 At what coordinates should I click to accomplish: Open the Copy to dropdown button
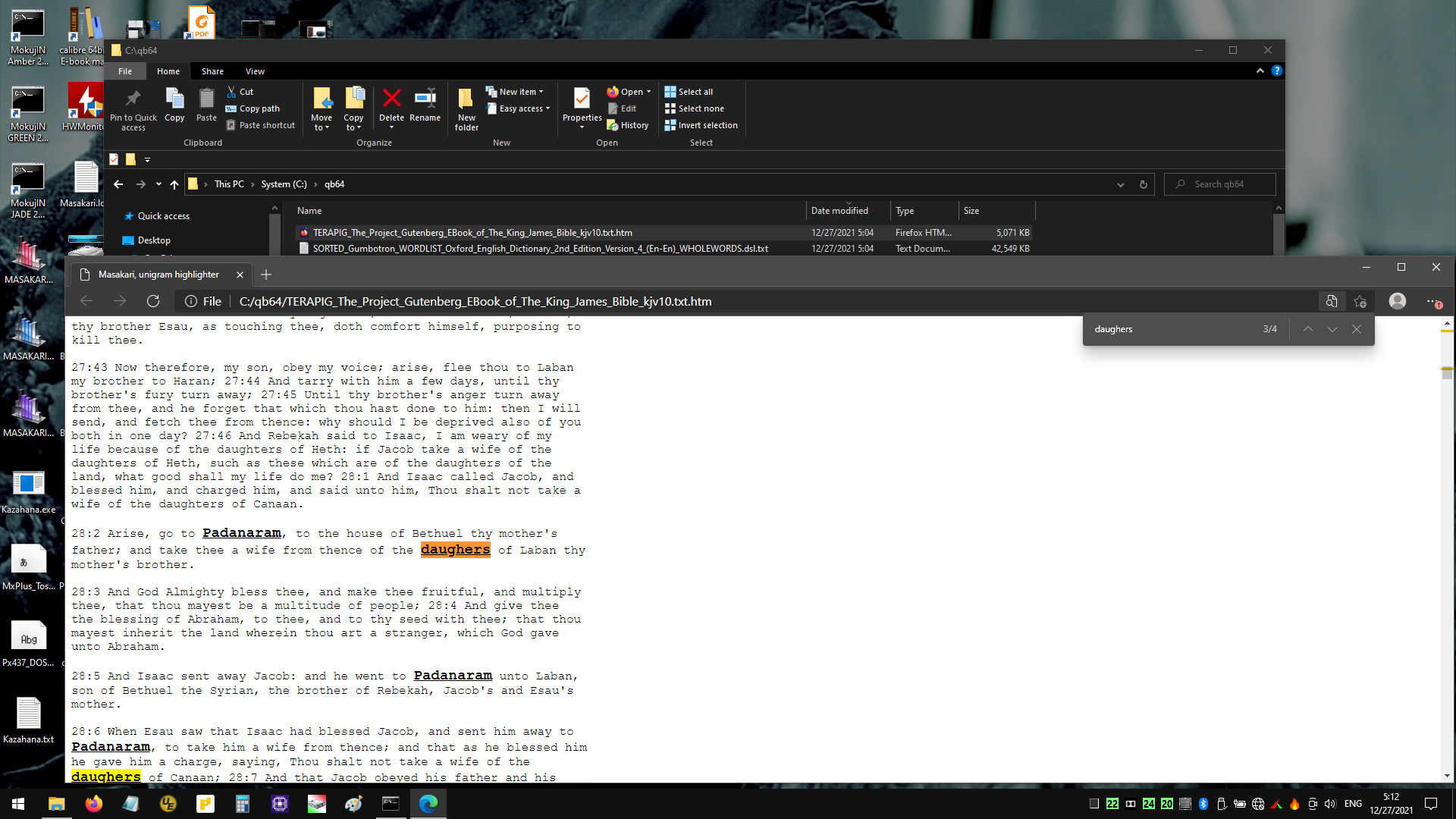(x=353, y=109)
